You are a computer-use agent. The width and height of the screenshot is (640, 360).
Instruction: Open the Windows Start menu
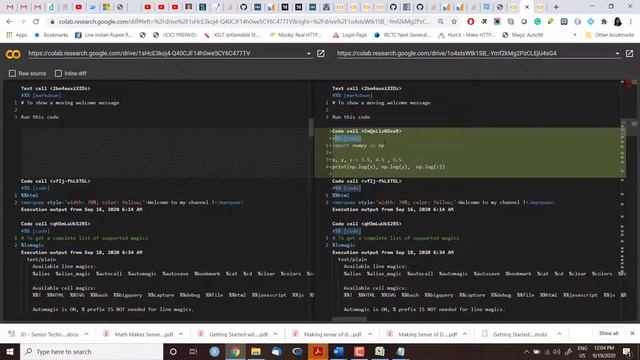point(10,351)
